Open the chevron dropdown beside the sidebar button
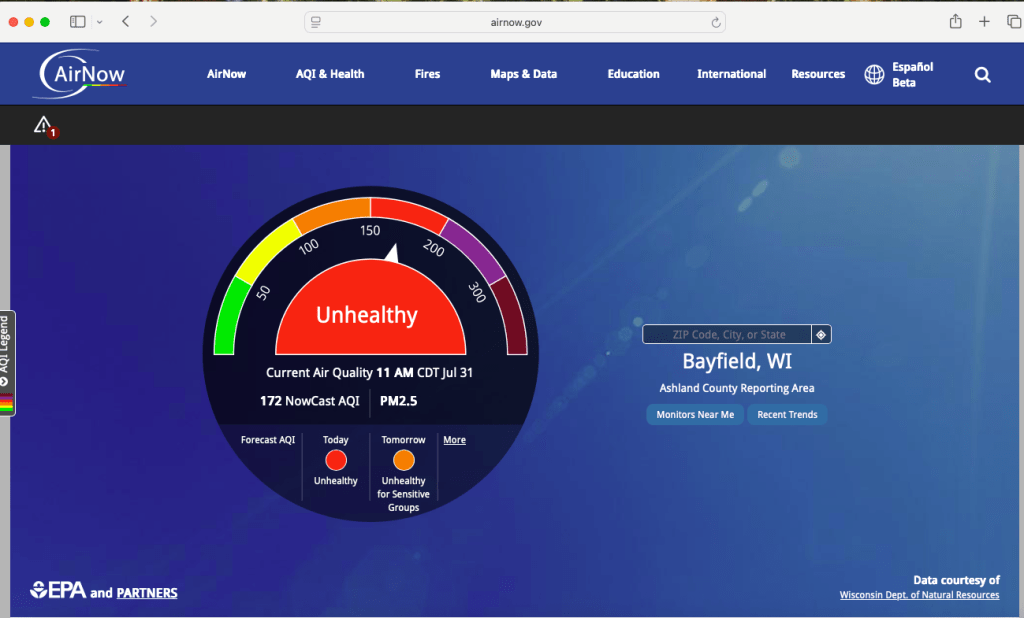The width and height of the screenshot is (1024, 618). pyautogui.click(x=99, y=20)
